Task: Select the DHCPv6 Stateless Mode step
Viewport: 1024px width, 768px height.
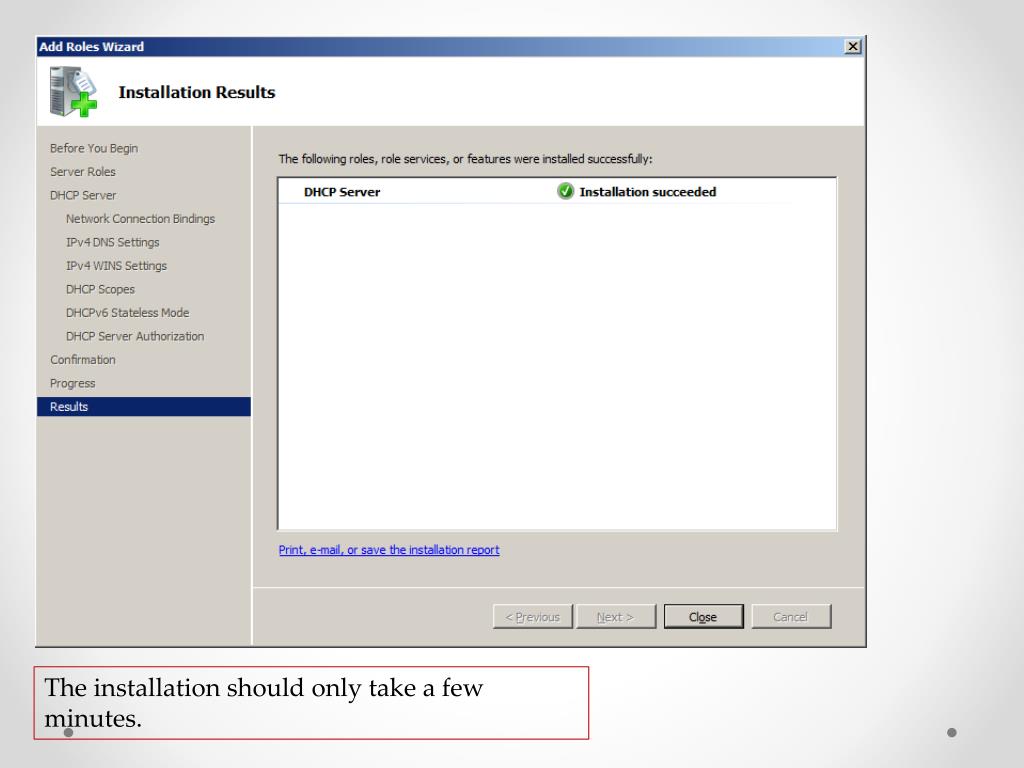Action: 127,313
